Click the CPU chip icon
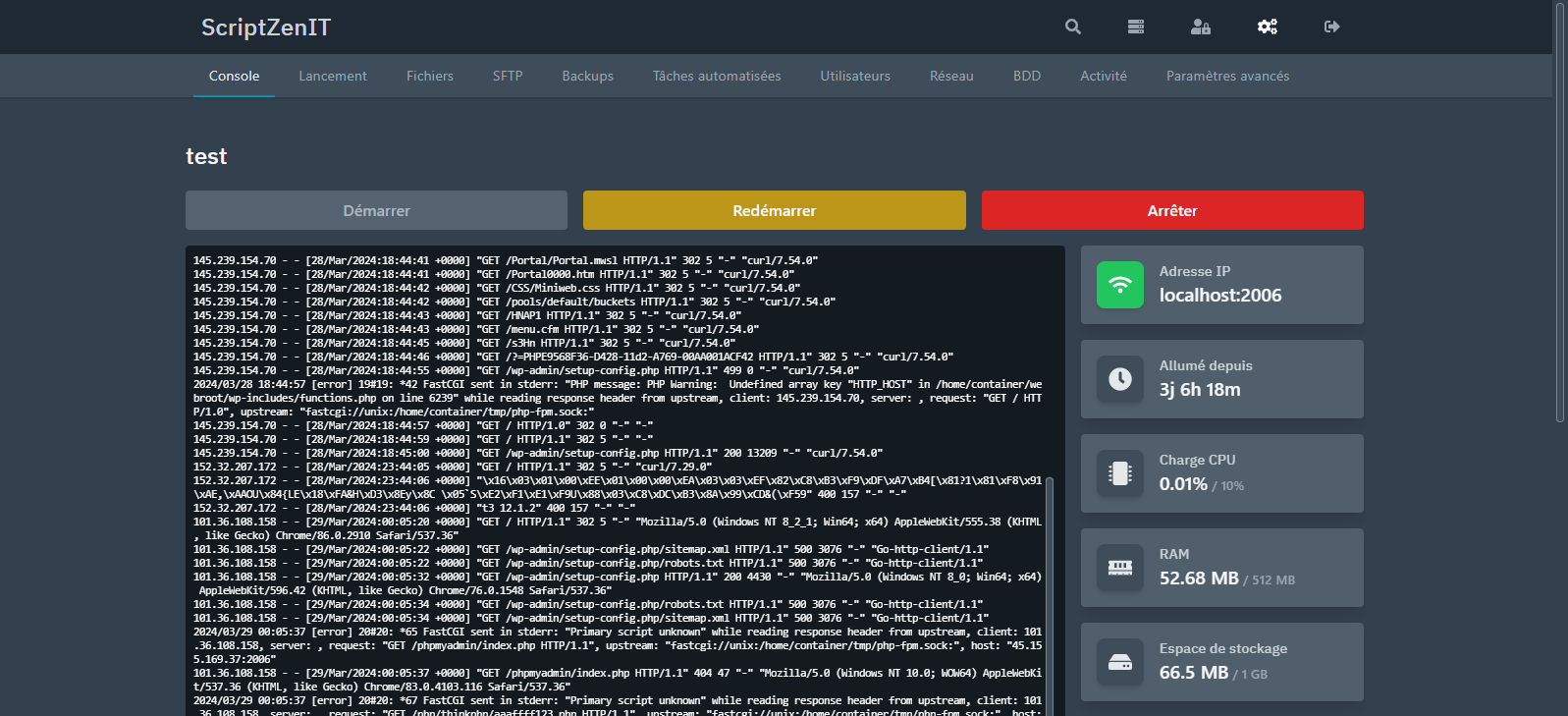Image resolution: width=1568 pixels, height=716 pixels. pyautogui.click(x=1120, y=473)
